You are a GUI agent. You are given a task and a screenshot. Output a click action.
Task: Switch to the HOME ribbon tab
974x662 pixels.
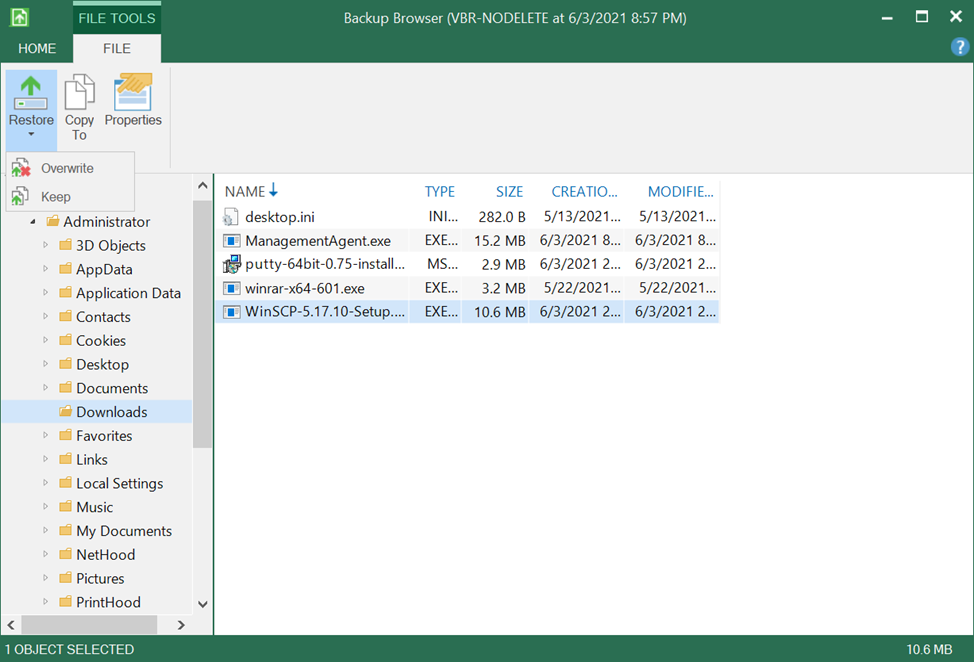[x=37, y=48]
